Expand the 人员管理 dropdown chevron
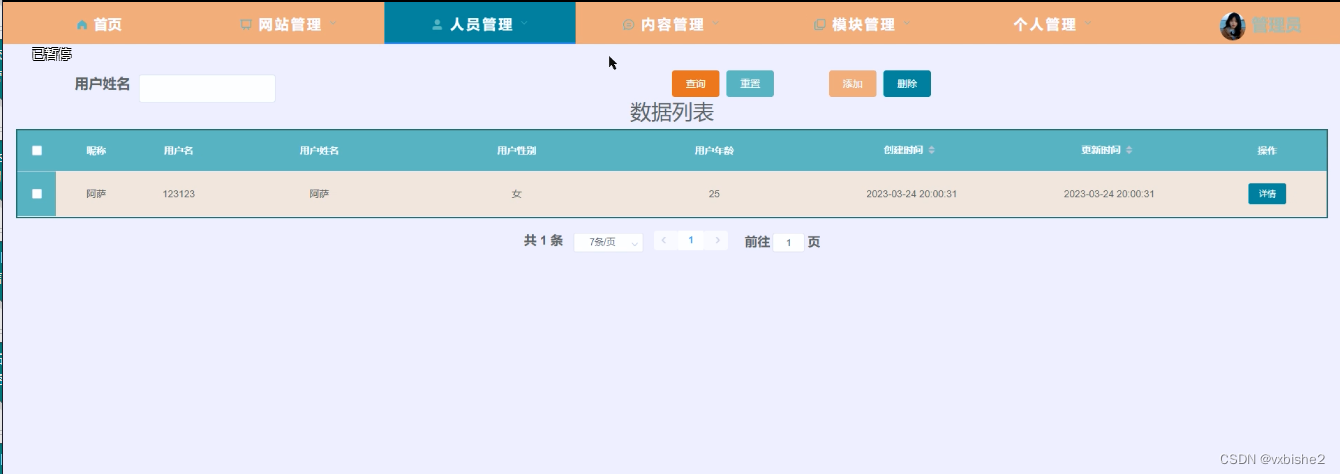 pyautogui.click(x=524, y=24)
